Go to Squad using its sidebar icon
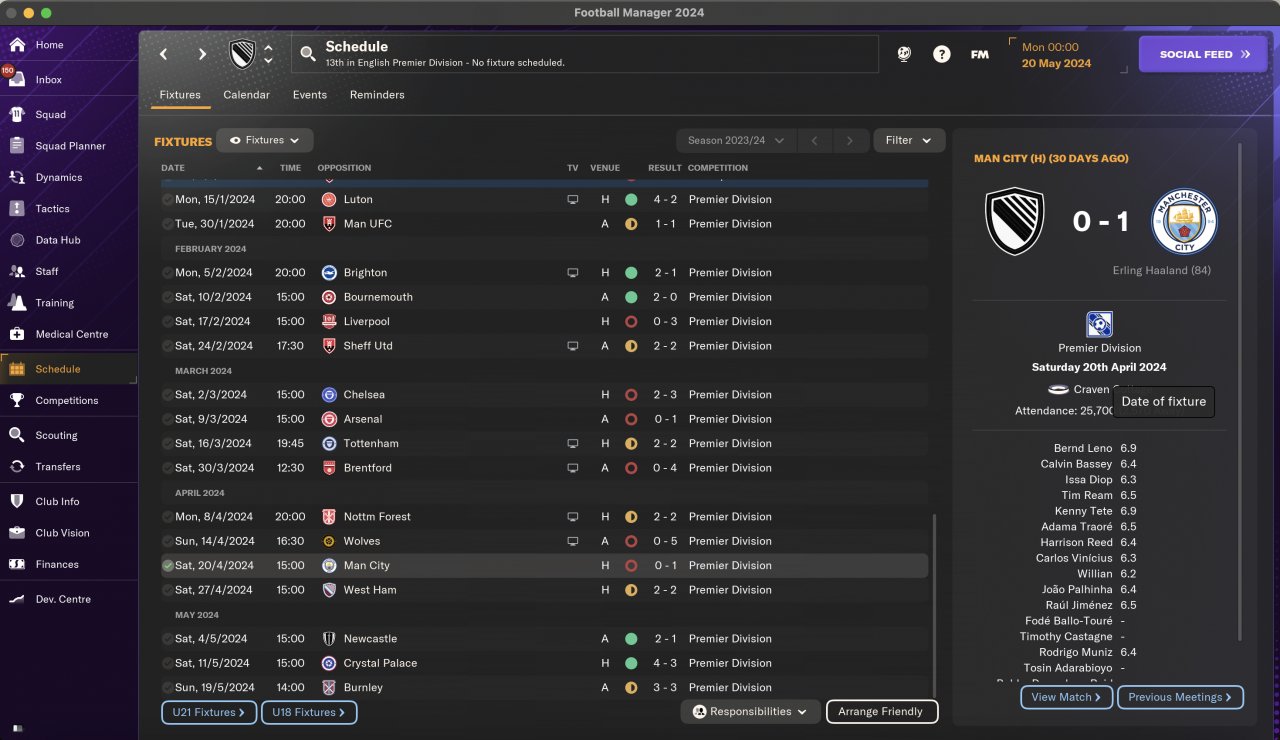1280x740 pixels. point(17,114)
